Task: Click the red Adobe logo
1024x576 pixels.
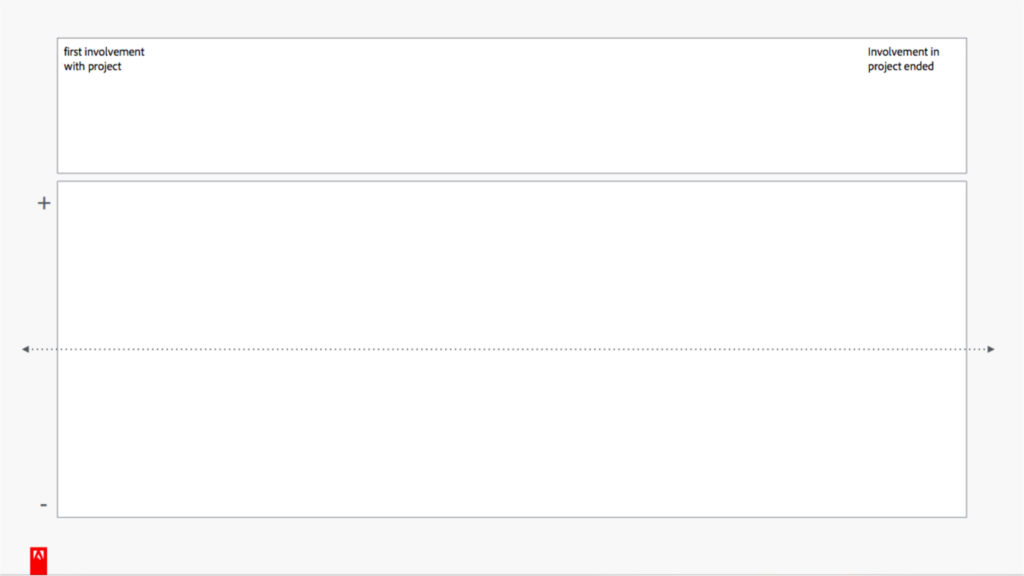Action: pos(39,561)
